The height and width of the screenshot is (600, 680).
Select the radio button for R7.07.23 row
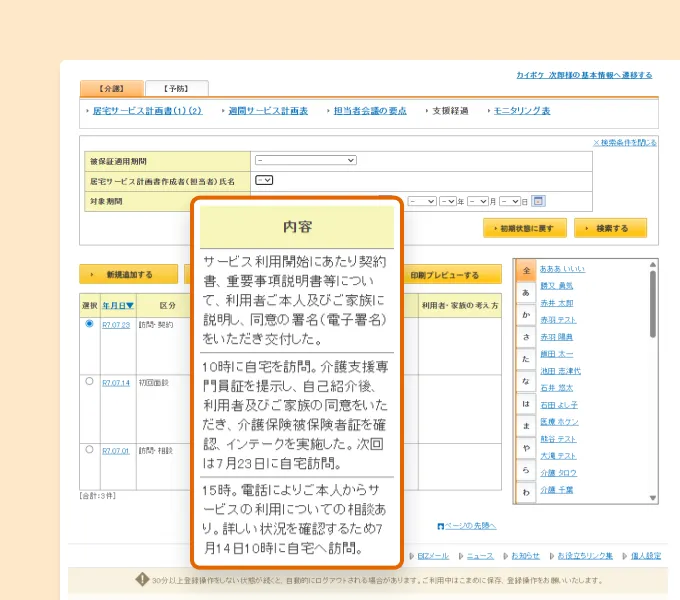pyautogui.click(x=89, y=323)
